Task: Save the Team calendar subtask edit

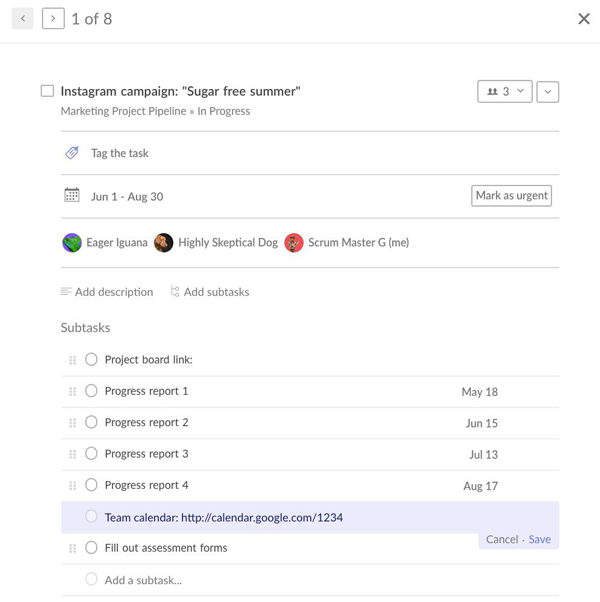Action: click(x=540, y=539)
